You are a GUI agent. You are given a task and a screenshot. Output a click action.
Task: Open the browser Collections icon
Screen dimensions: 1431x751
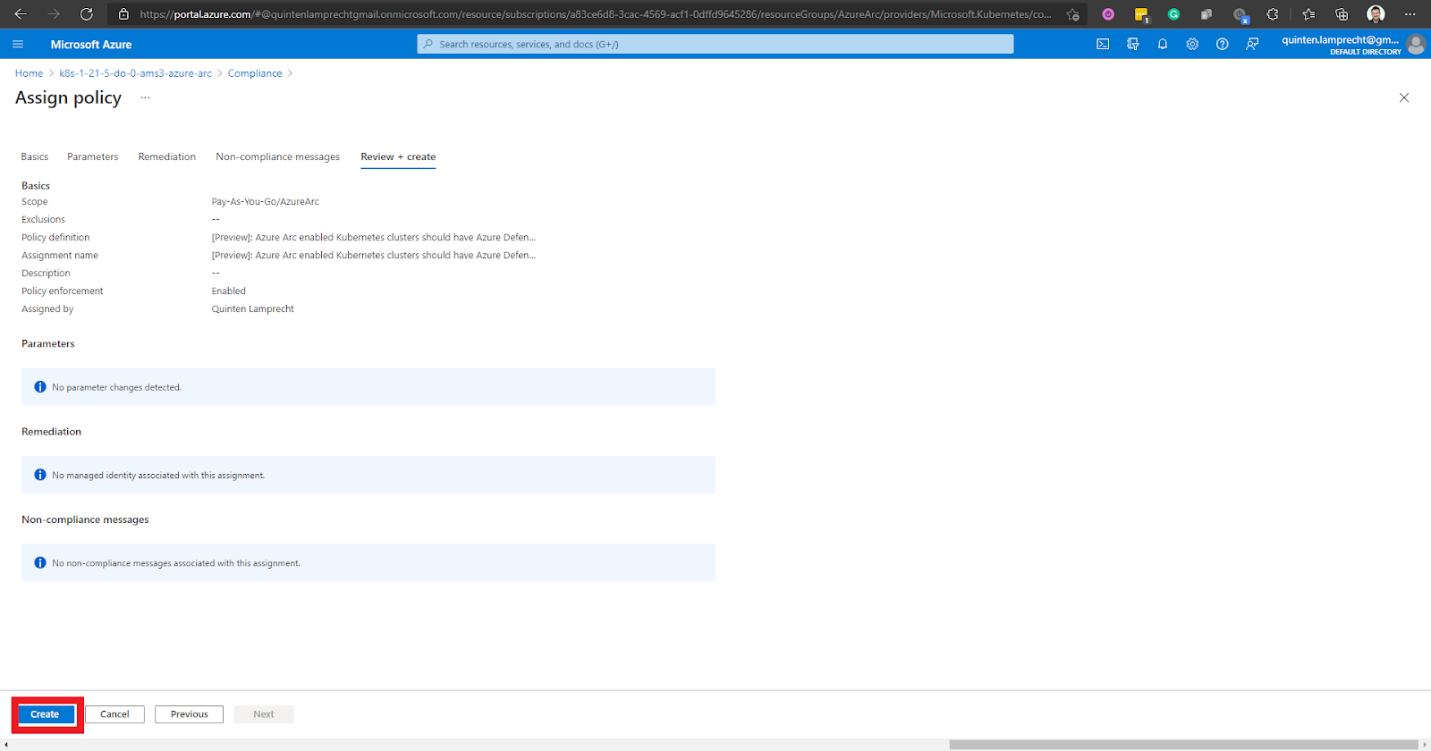[1342, 14]
